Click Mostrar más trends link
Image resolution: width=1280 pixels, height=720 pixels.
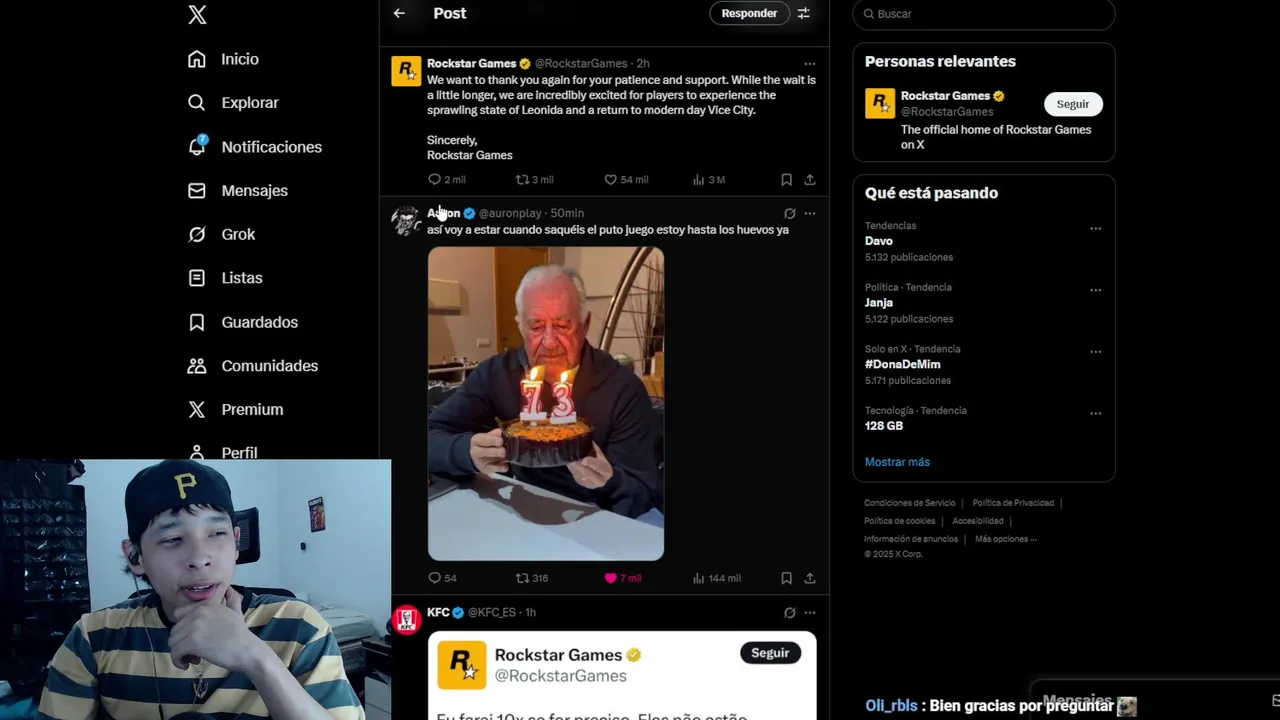(x=897, y=462)
